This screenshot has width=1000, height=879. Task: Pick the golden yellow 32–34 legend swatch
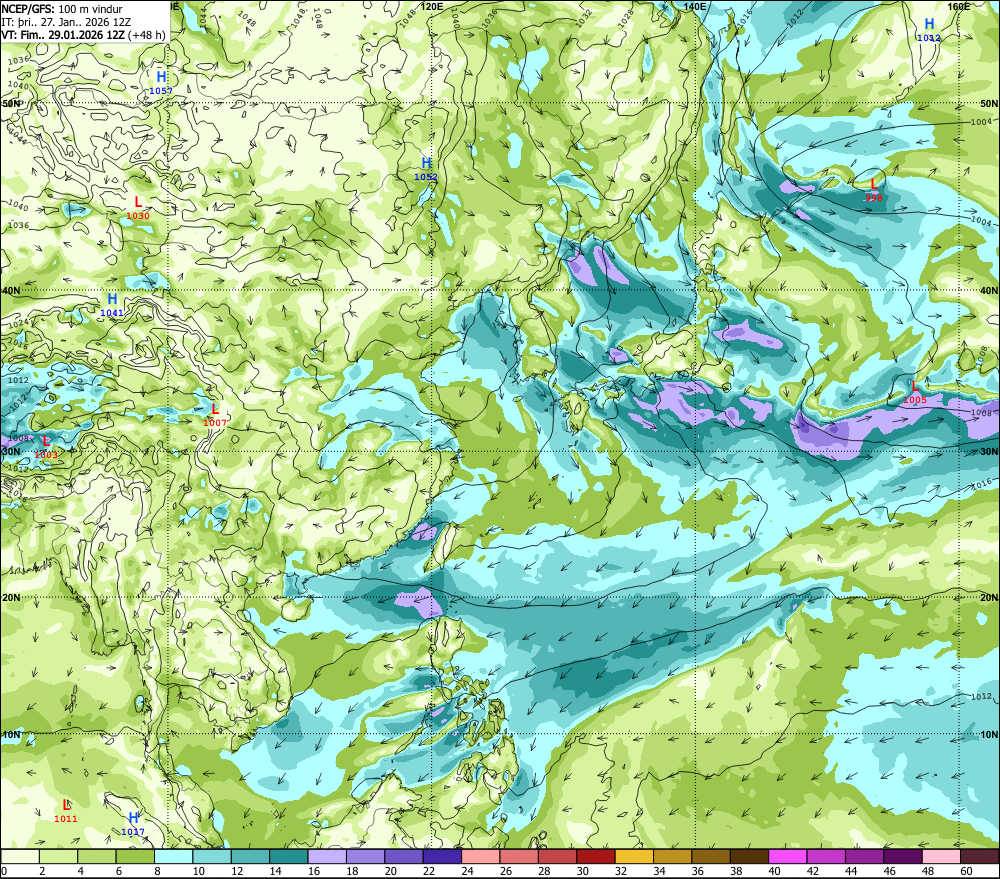click(x=634, y=856)
